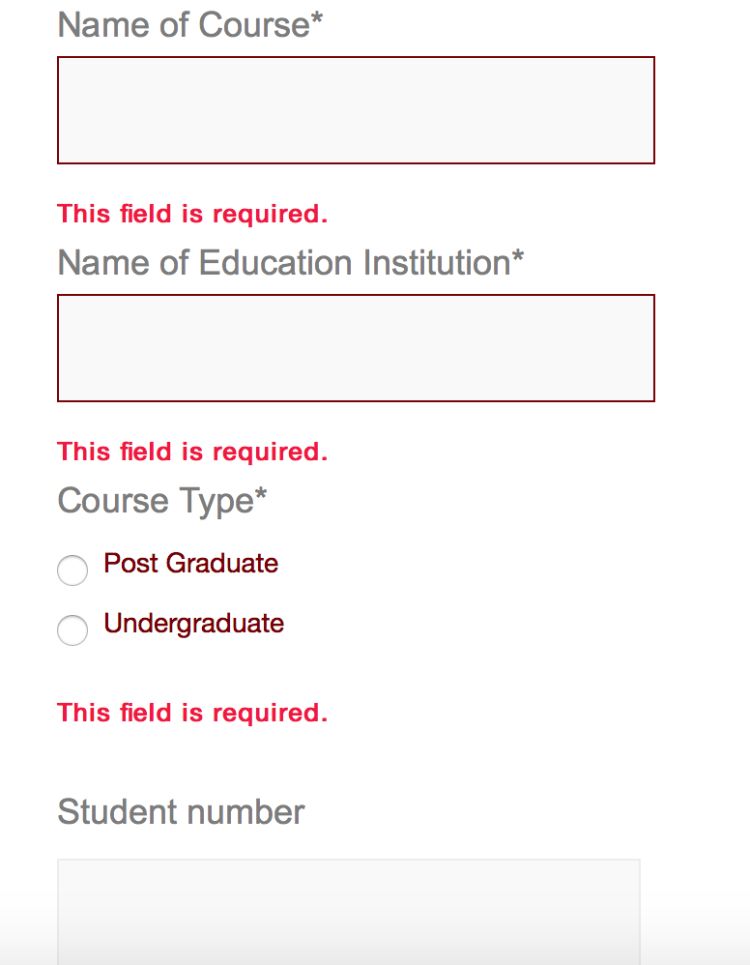Viewport: 750px width, 965px height.
Task: Choose the Undergraduate radio button
Action: point(72,631)
